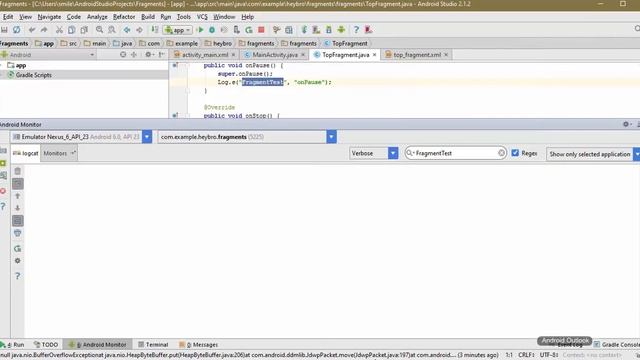
Task: Click the Synchronize toolbar icon
Action: click(x=16, y=30)
